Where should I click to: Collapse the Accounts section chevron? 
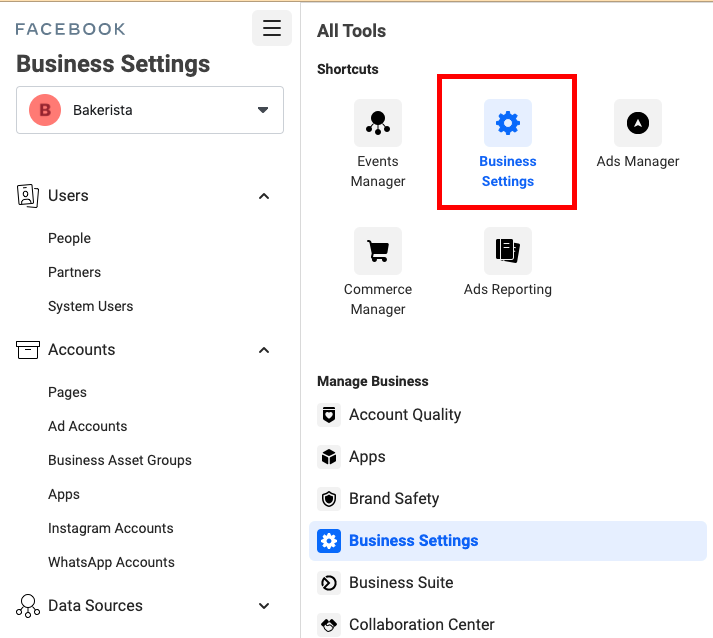264,350
